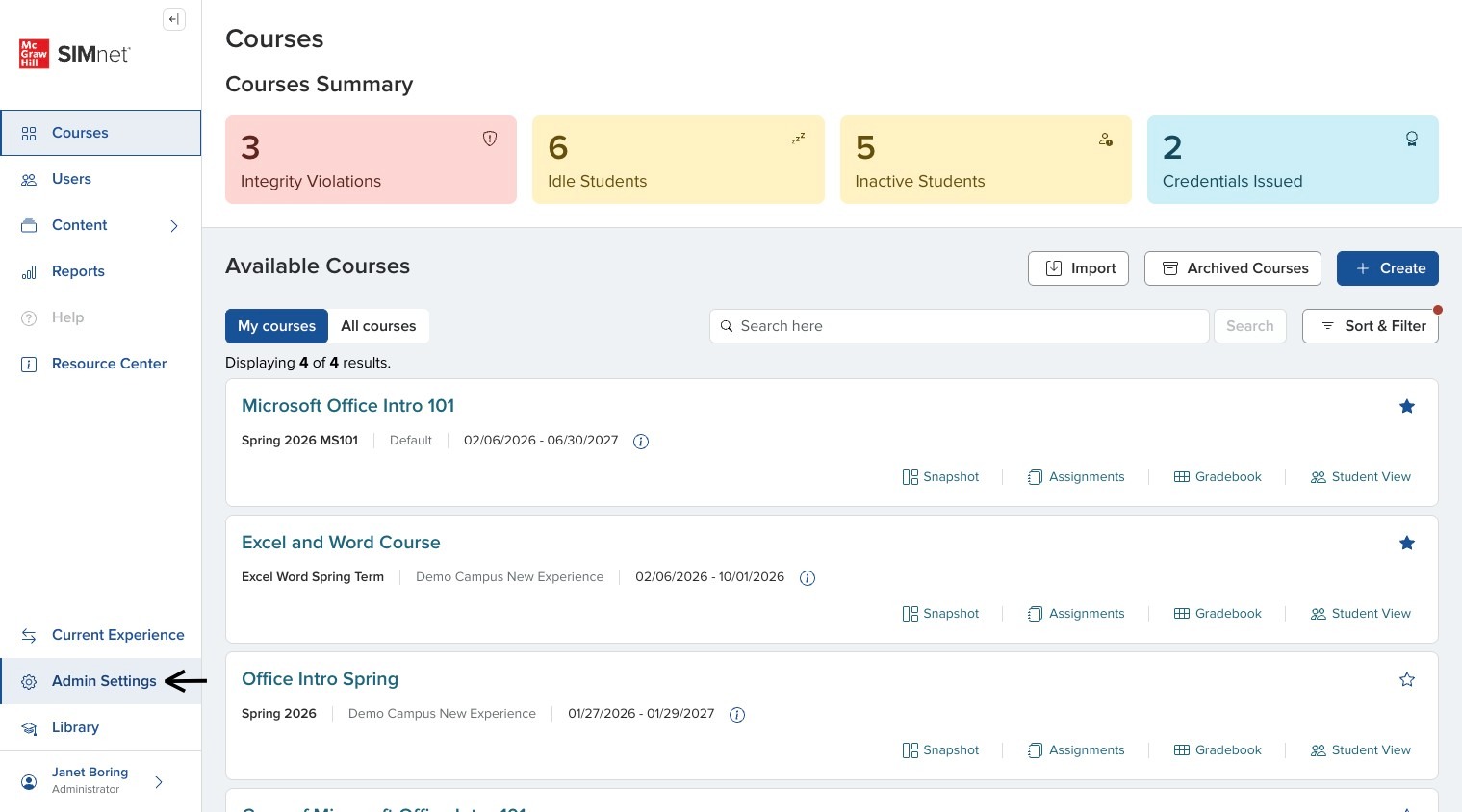Click the ribbon icon on Credentials Issued card
The image size is (1462, 812).
[1412, 139]
